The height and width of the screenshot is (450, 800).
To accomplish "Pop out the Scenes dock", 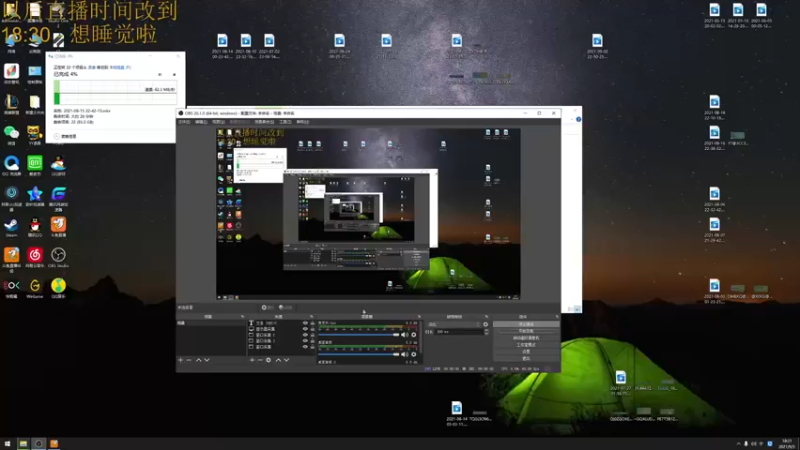I will [x=242, y=317].
